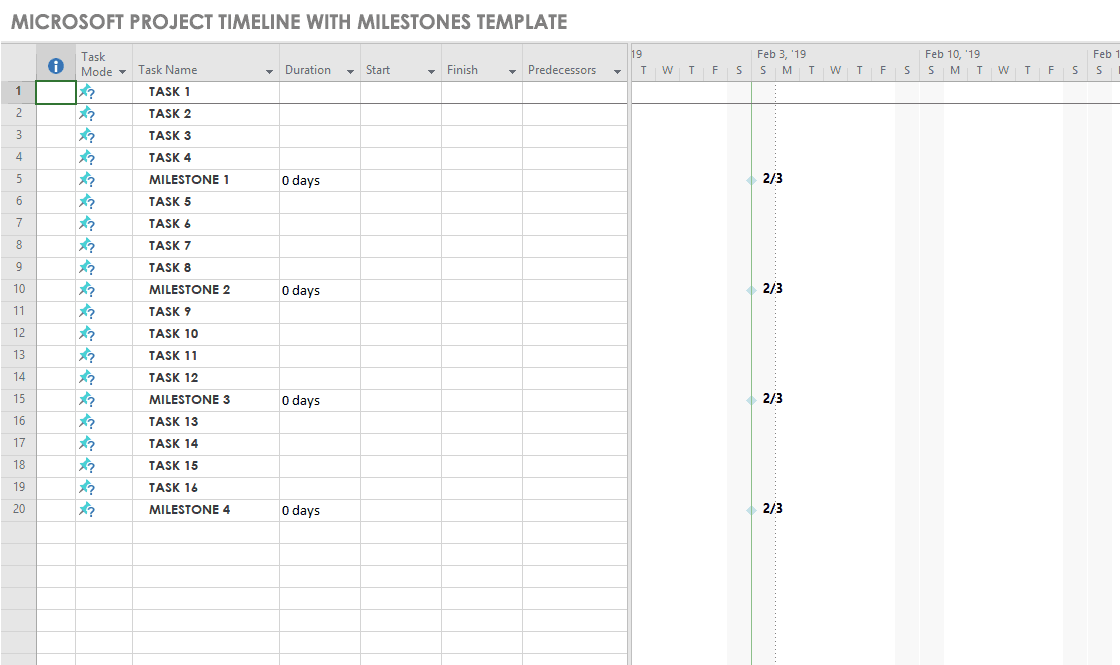The image size is (1120, 665).
Task: Select the MILESTONE 4 diamond marker in Gantt chart
Action: click(751, 510)
